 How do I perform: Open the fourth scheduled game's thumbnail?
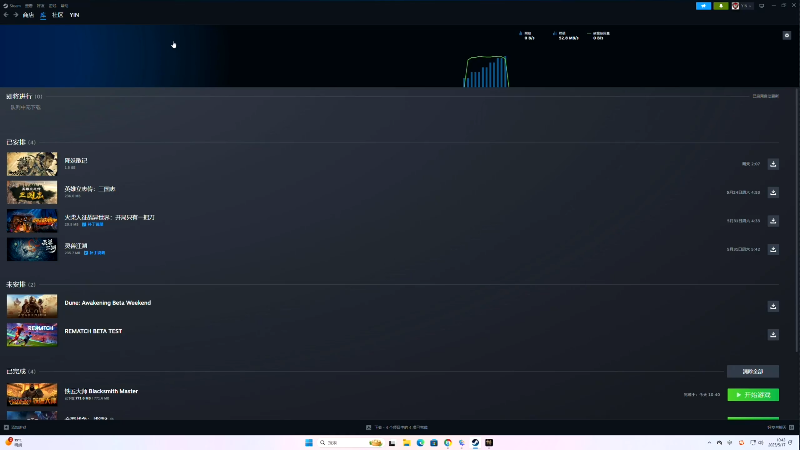click(x=32, y=249)
